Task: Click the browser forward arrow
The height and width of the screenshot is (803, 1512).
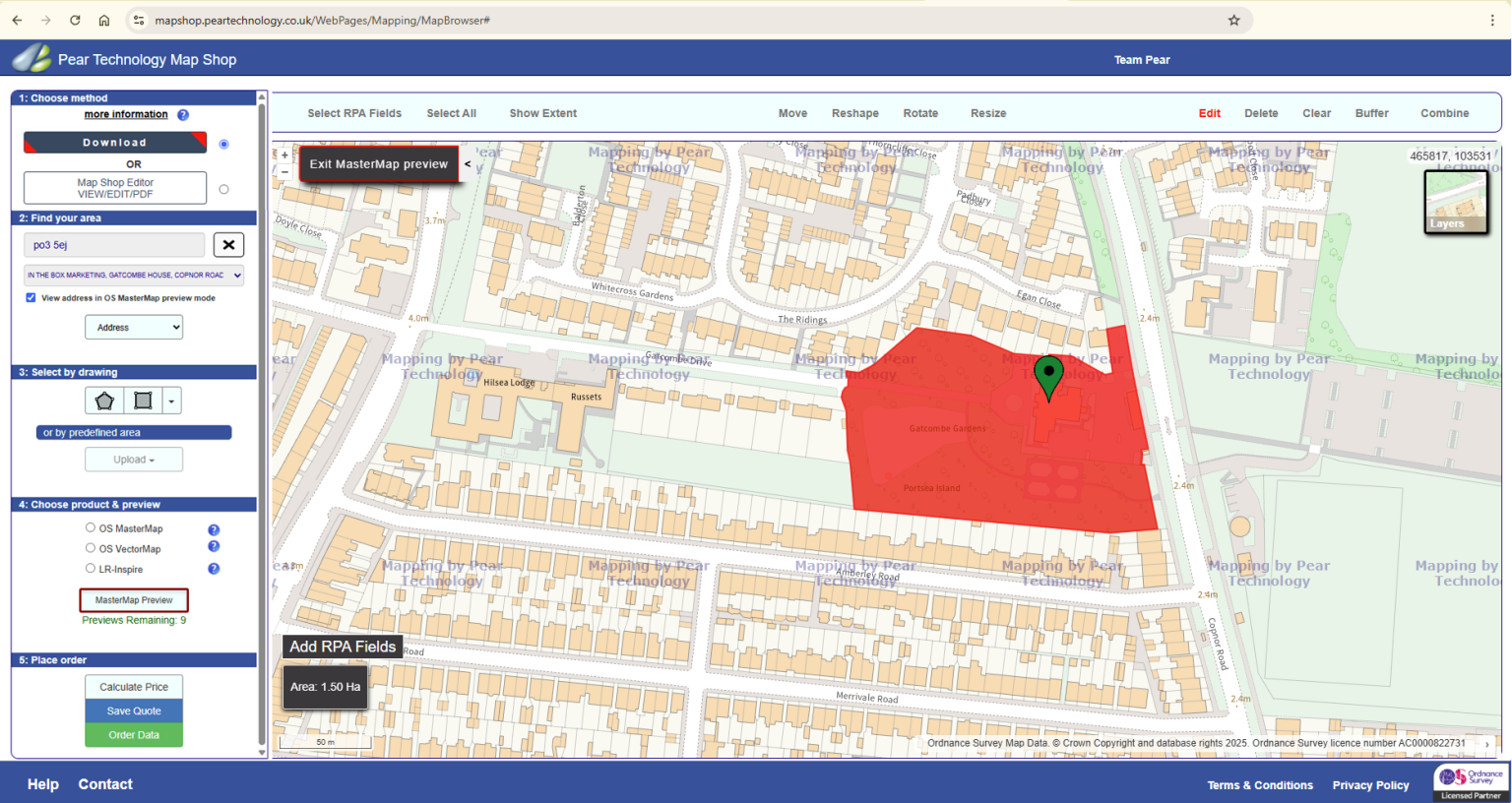Action: pyautogui.click(x=45, y=20)
